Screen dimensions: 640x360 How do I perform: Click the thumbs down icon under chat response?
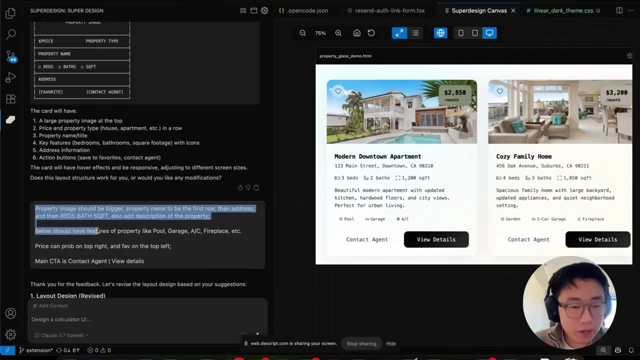248,188
